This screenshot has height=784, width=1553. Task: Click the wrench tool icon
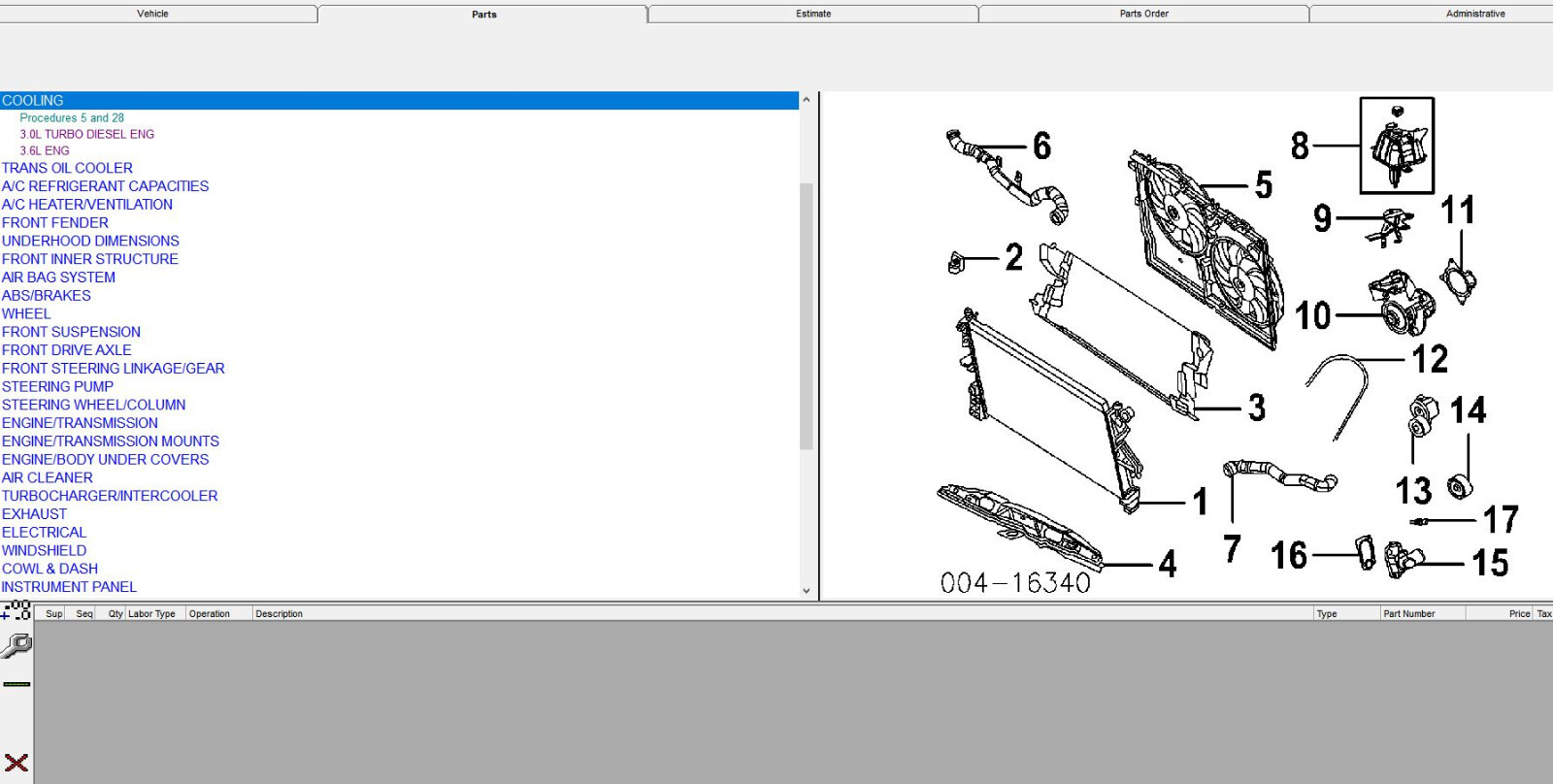[17, 645]
